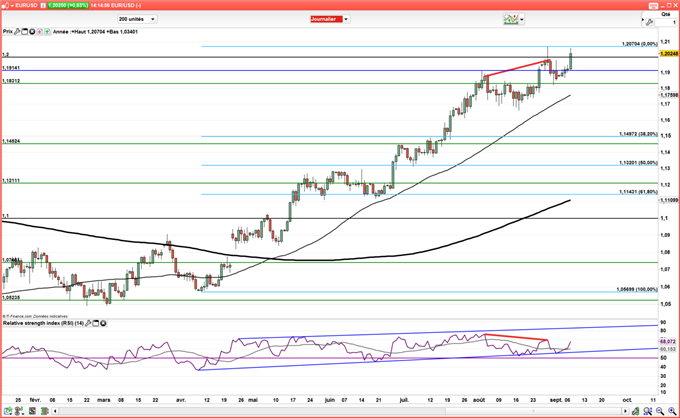Click the scrollbar right arrow

tap(626, 411)
